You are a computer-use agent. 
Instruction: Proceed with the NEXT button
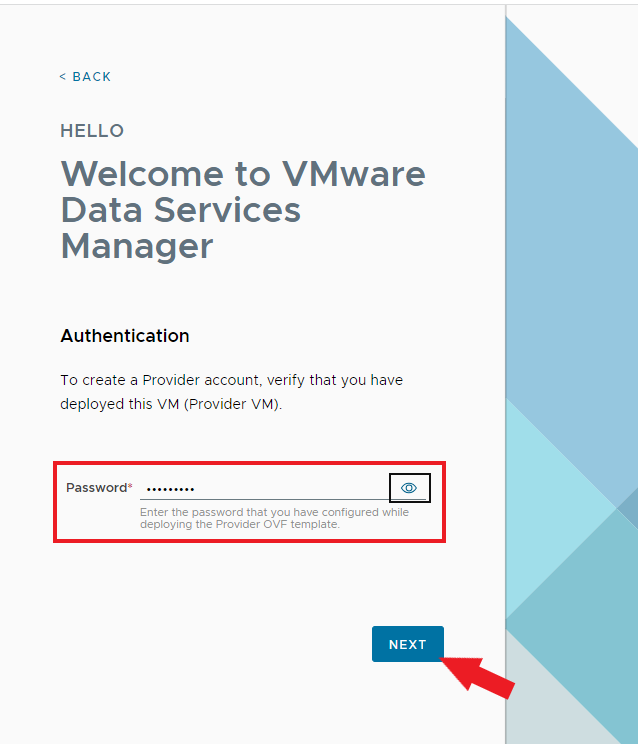pyautogui.click(x=408, y=644)
